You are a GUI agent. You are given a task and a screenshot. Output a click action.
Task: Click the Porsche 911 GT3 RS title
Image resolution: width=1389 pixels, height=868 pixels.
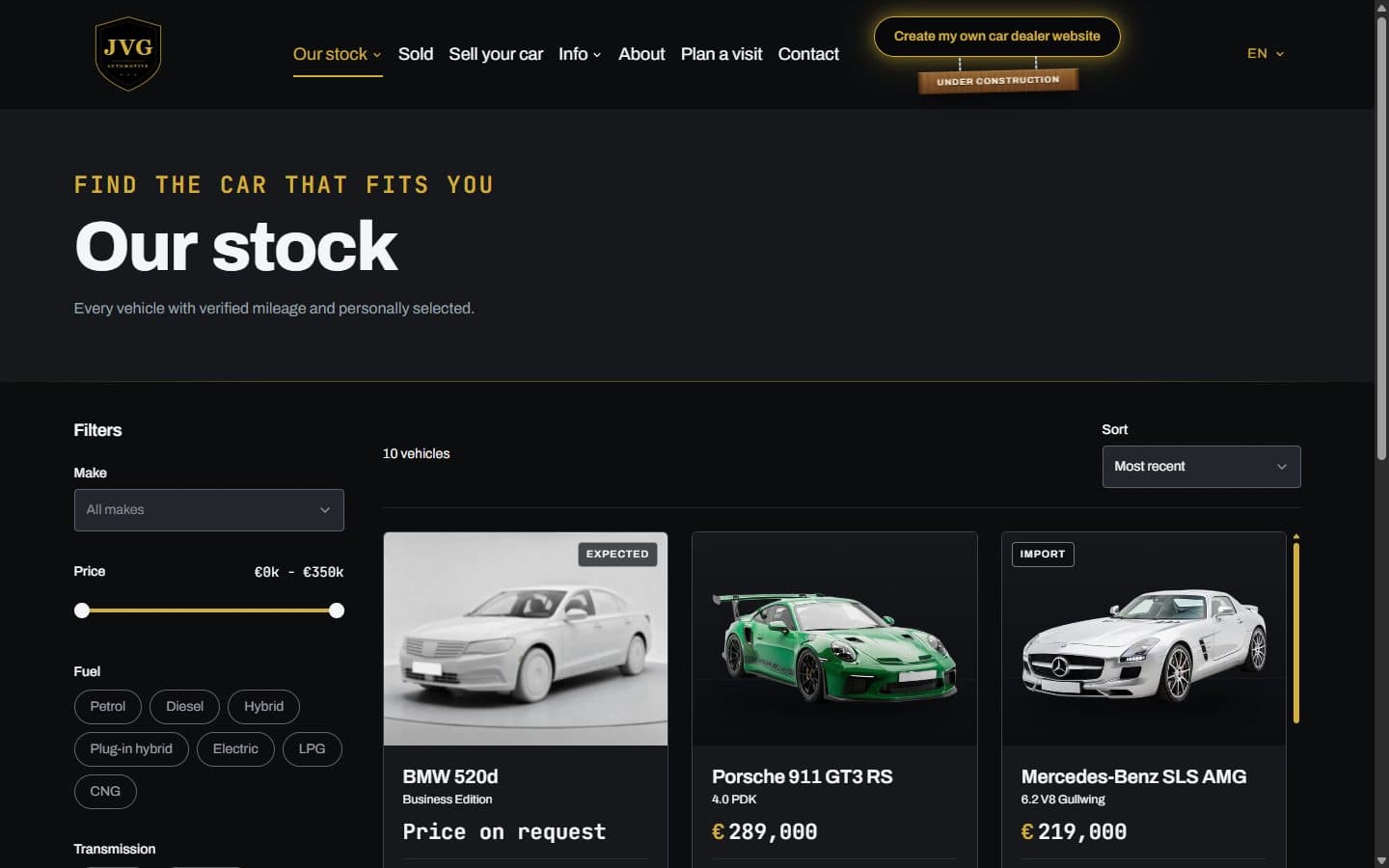(803, 776)
